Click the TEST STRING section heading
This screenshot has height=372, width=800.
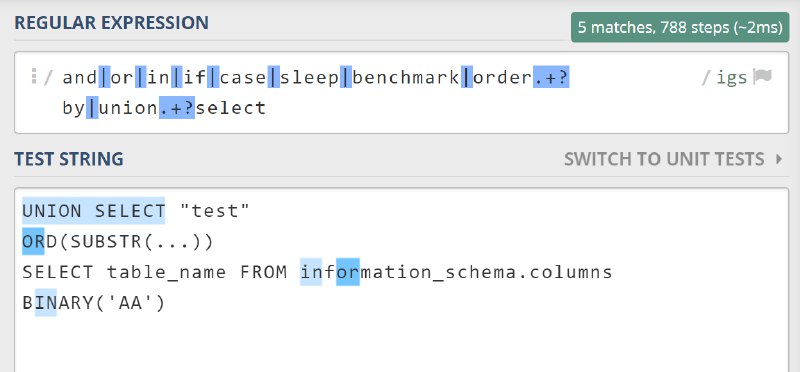point(69,159)
